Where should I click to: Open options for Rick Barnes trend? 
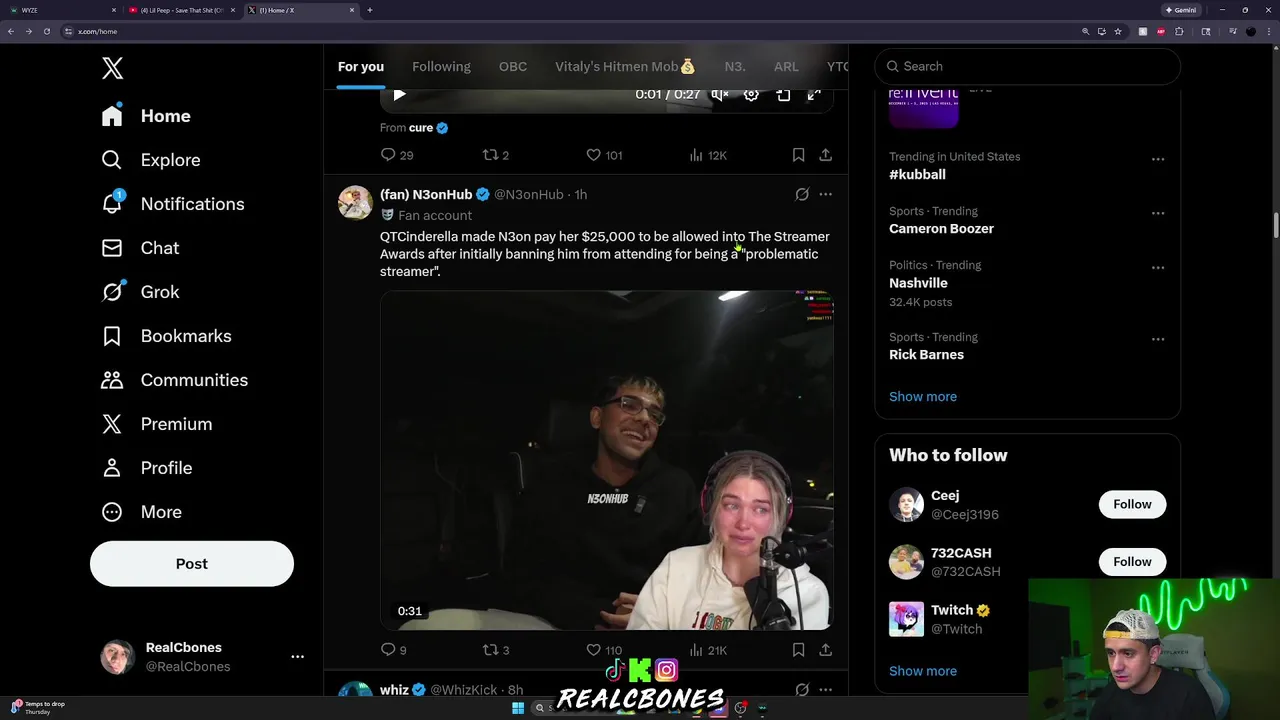1158,339
